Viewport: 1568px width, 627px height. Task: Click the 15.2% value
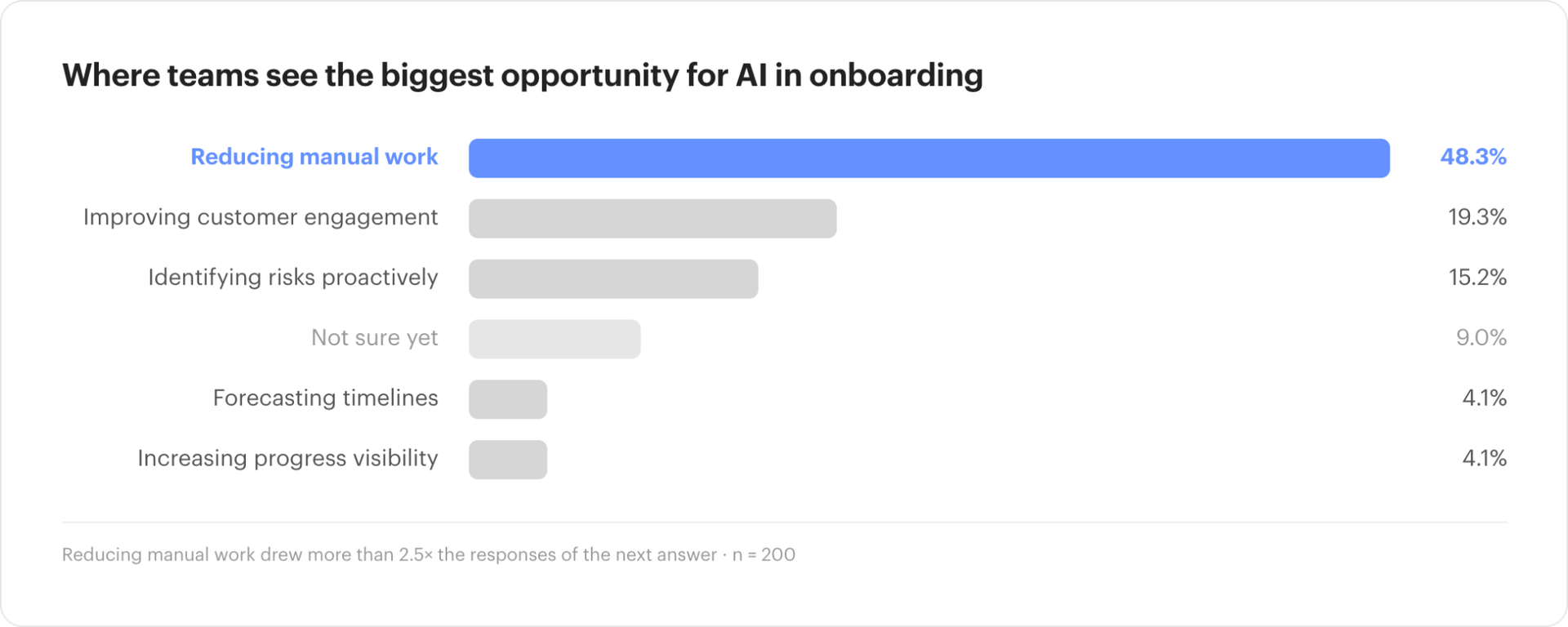pos(1477,278)
